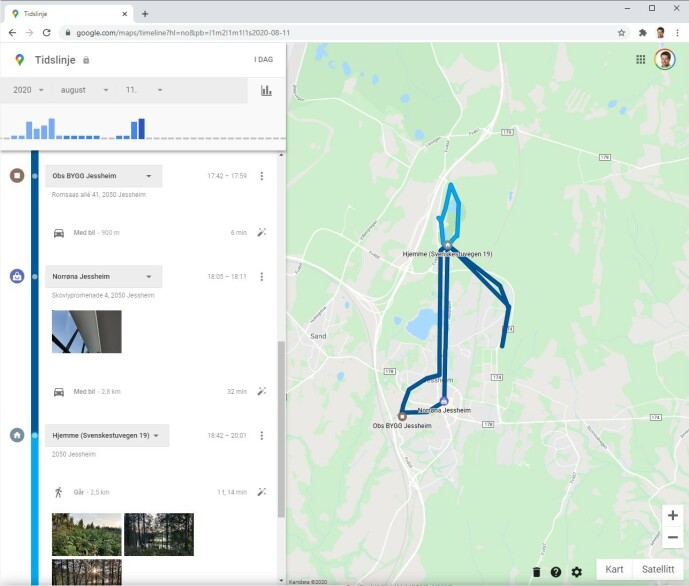Expand the Hjemme (Svenskestuvegen 19) dropdown

107,435
